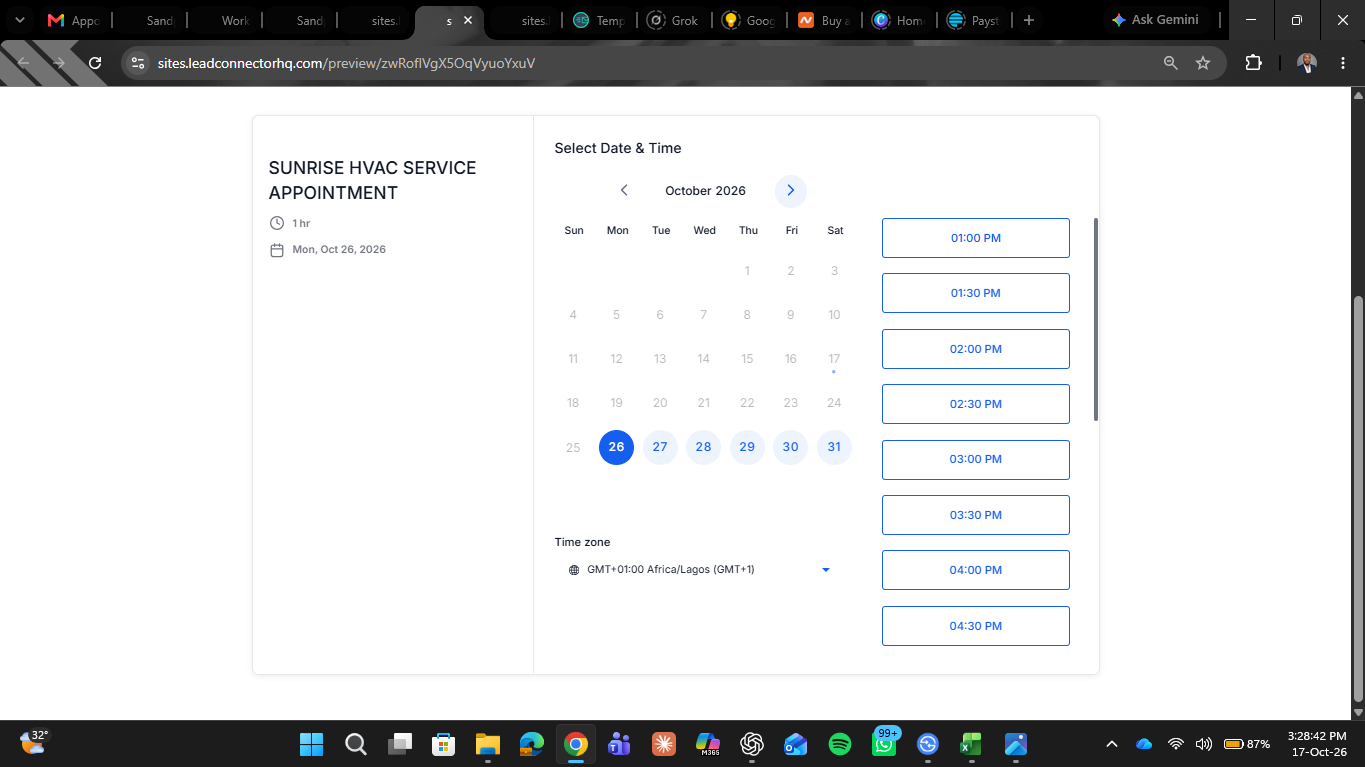Show hidden system tray icons

pos(1111,744)
